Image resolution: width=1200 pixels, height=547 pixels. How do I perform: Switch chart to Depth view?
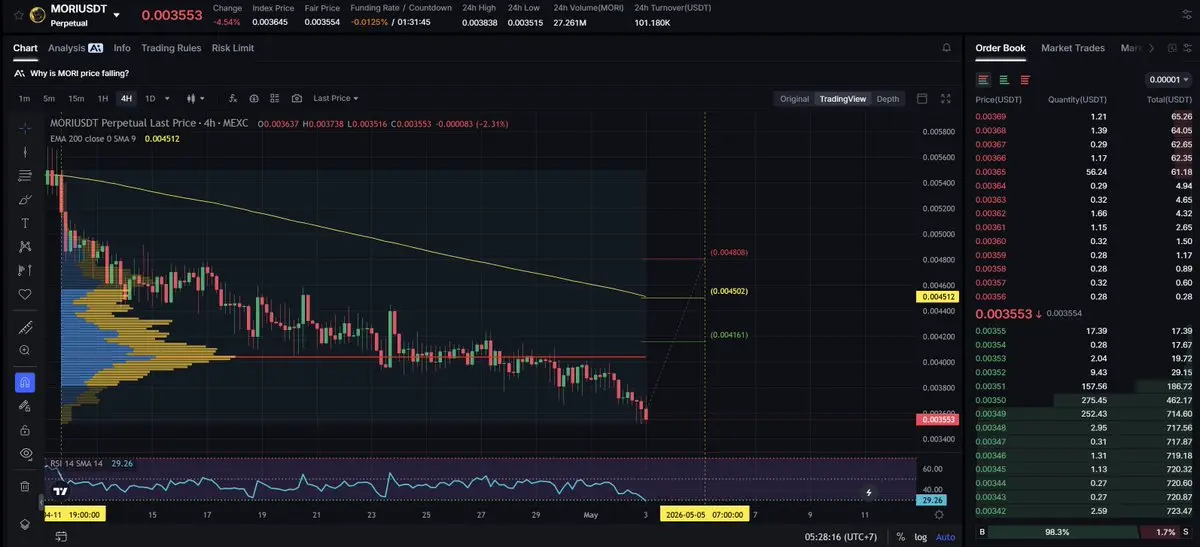click(887, 99)
